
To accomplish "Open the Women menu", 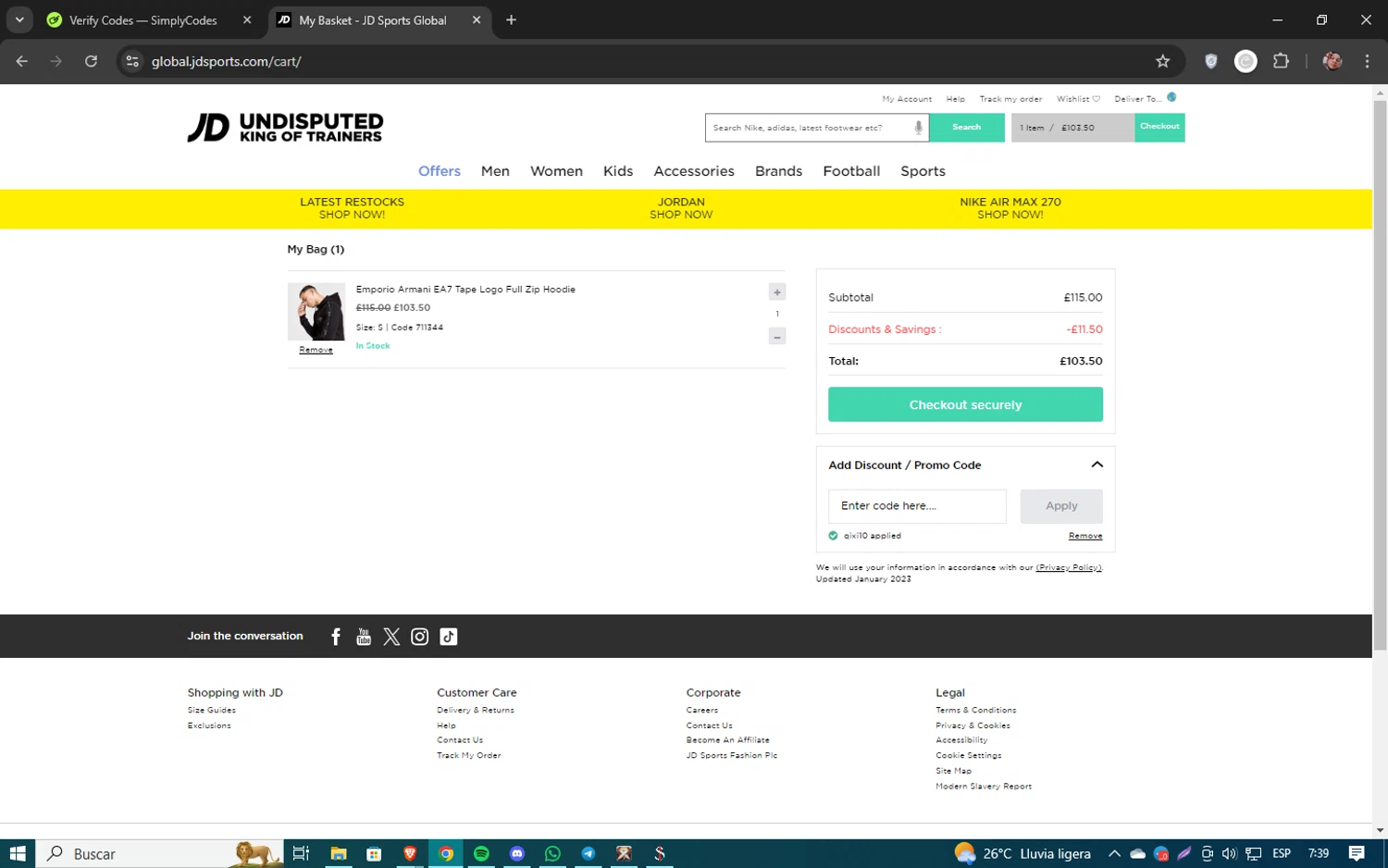I will 556,171.
